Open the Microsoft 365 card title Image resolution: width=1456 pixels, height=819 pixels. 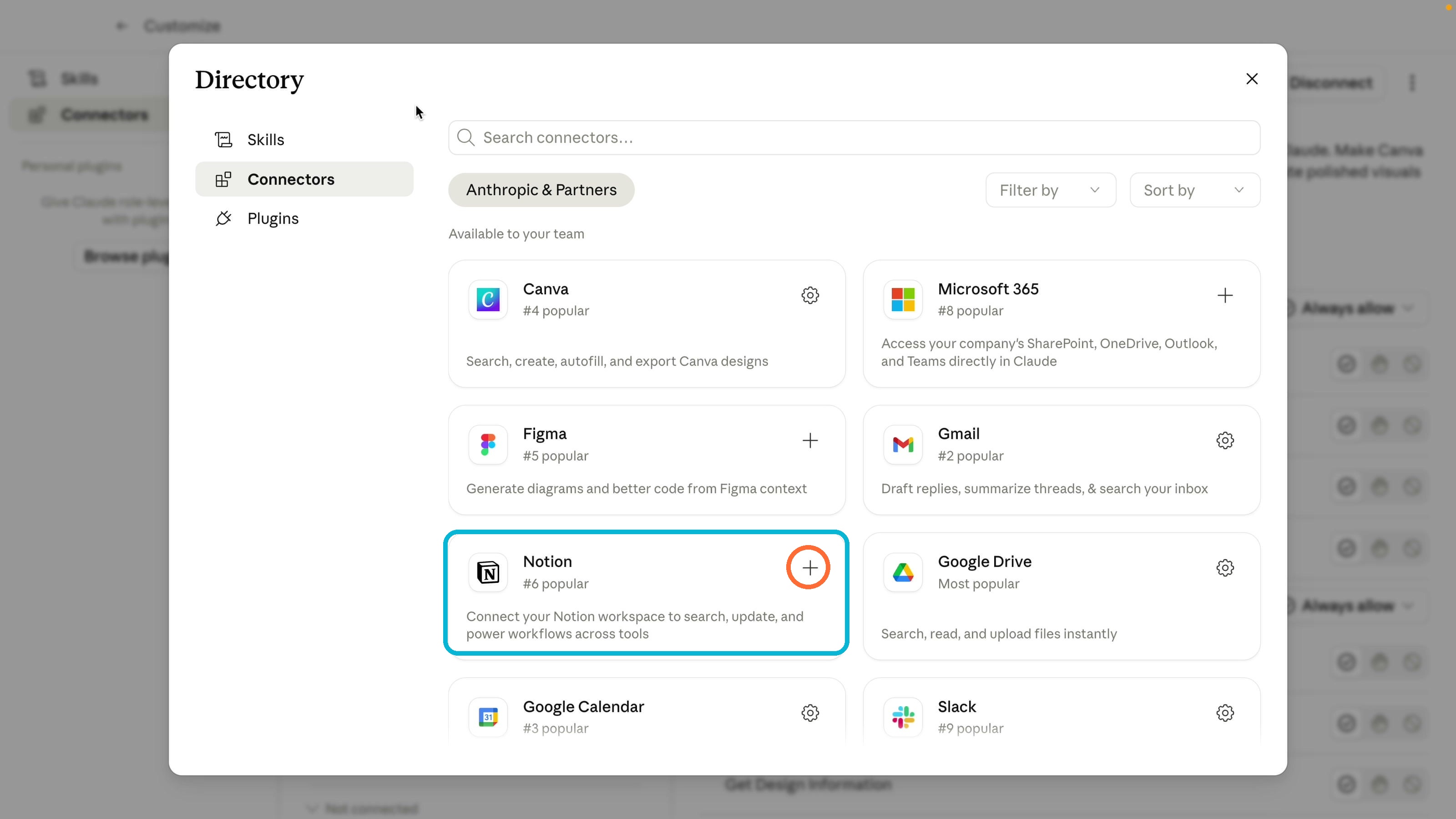(988, 289)
